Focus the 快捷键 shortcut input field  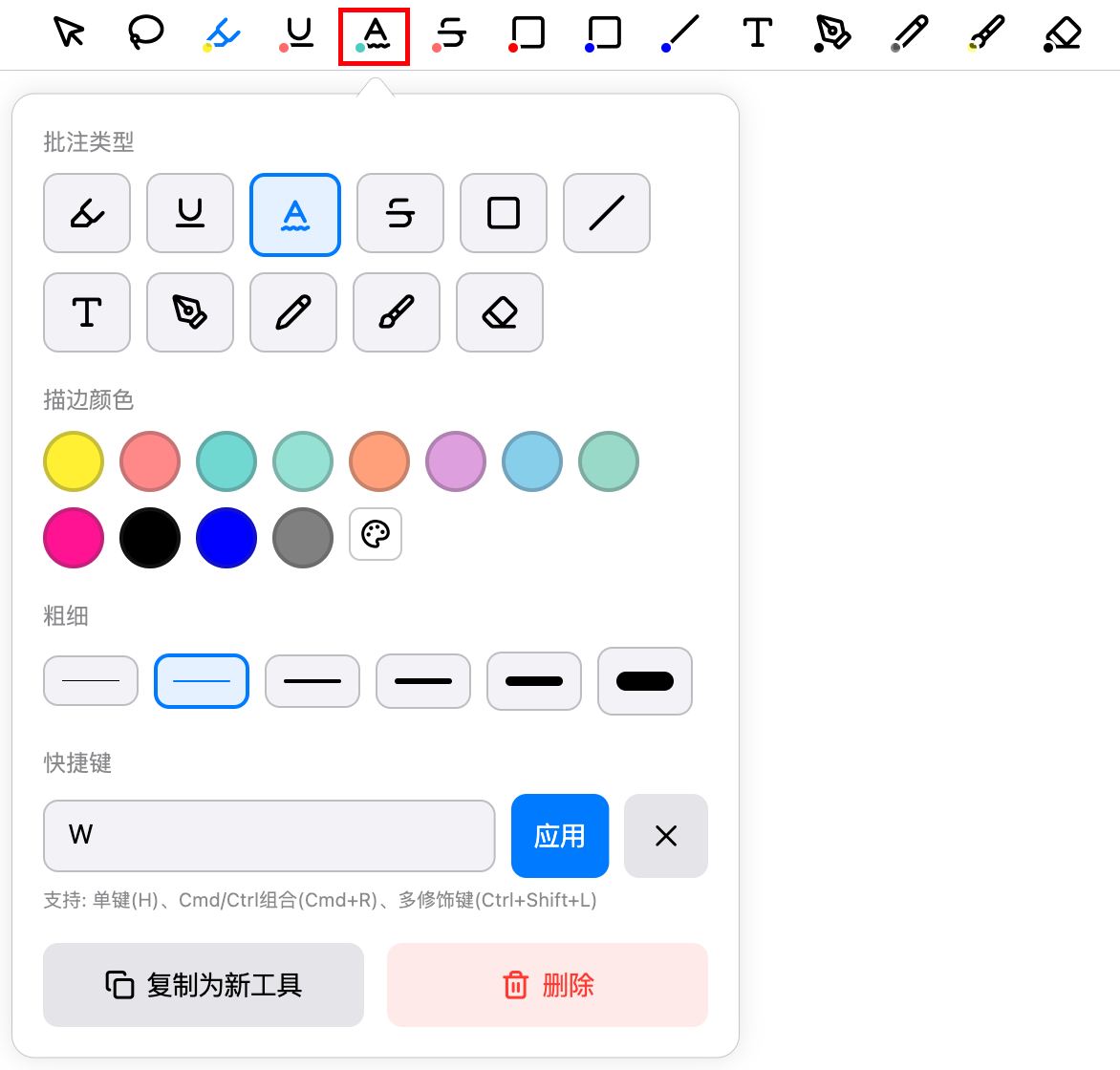269,836
